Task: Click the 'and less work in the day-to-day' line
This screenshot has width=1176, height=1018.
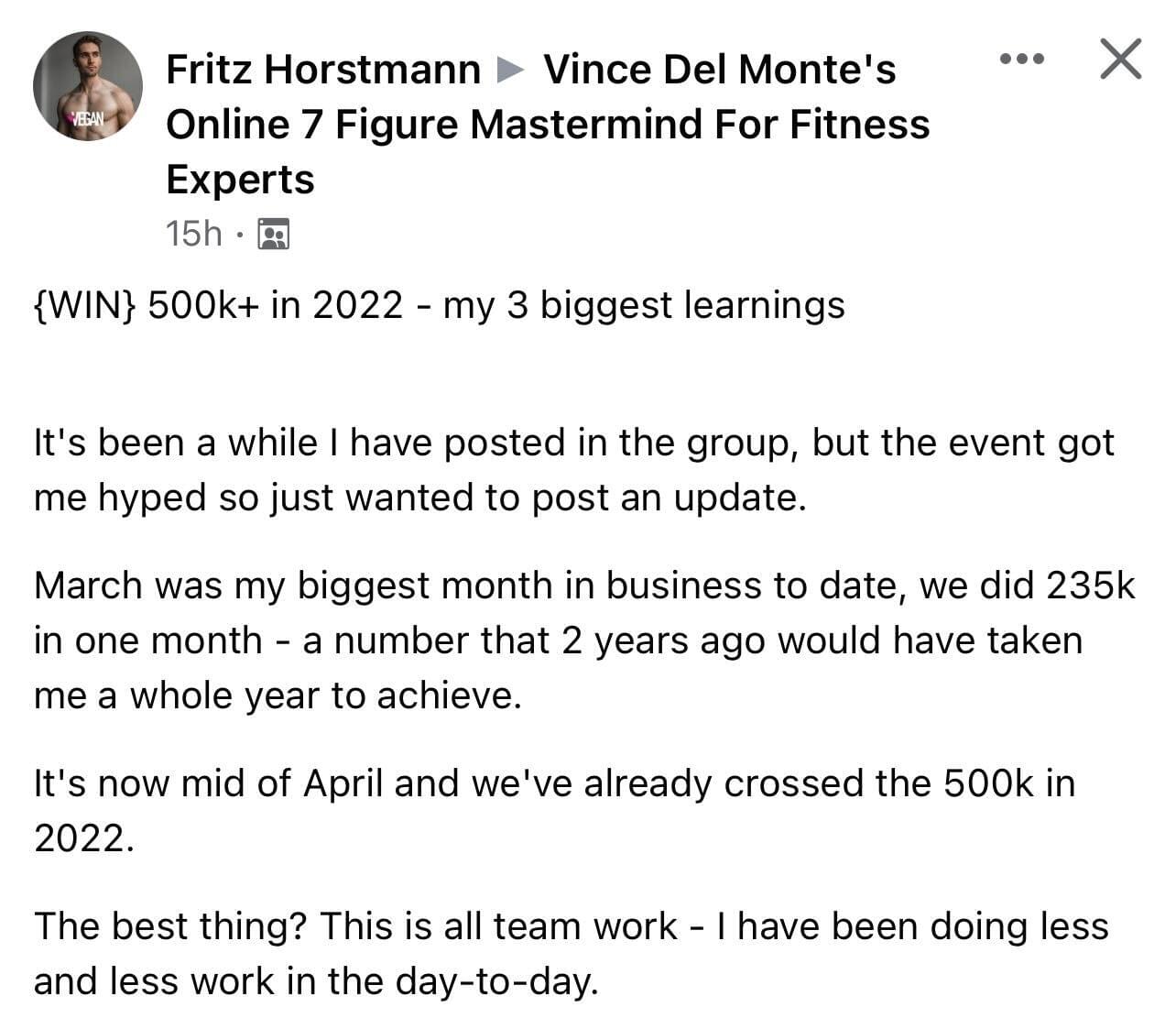Action: tap(316, 982)
